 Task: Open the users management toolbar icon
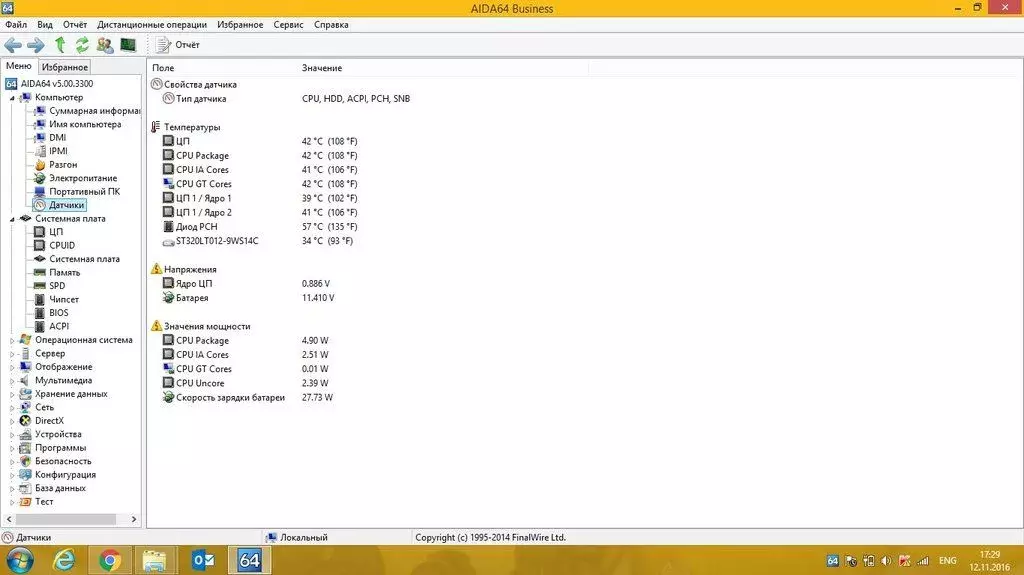pyautogui.click(x=104, y=45)
